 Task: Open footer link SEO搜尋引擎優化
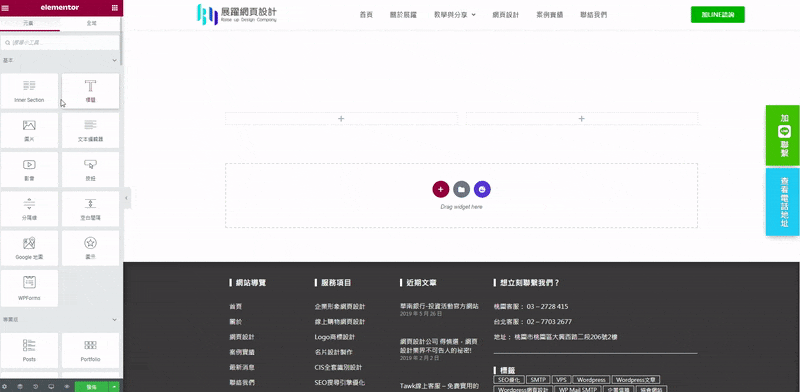pyautogui.click(x=340, y=382)
